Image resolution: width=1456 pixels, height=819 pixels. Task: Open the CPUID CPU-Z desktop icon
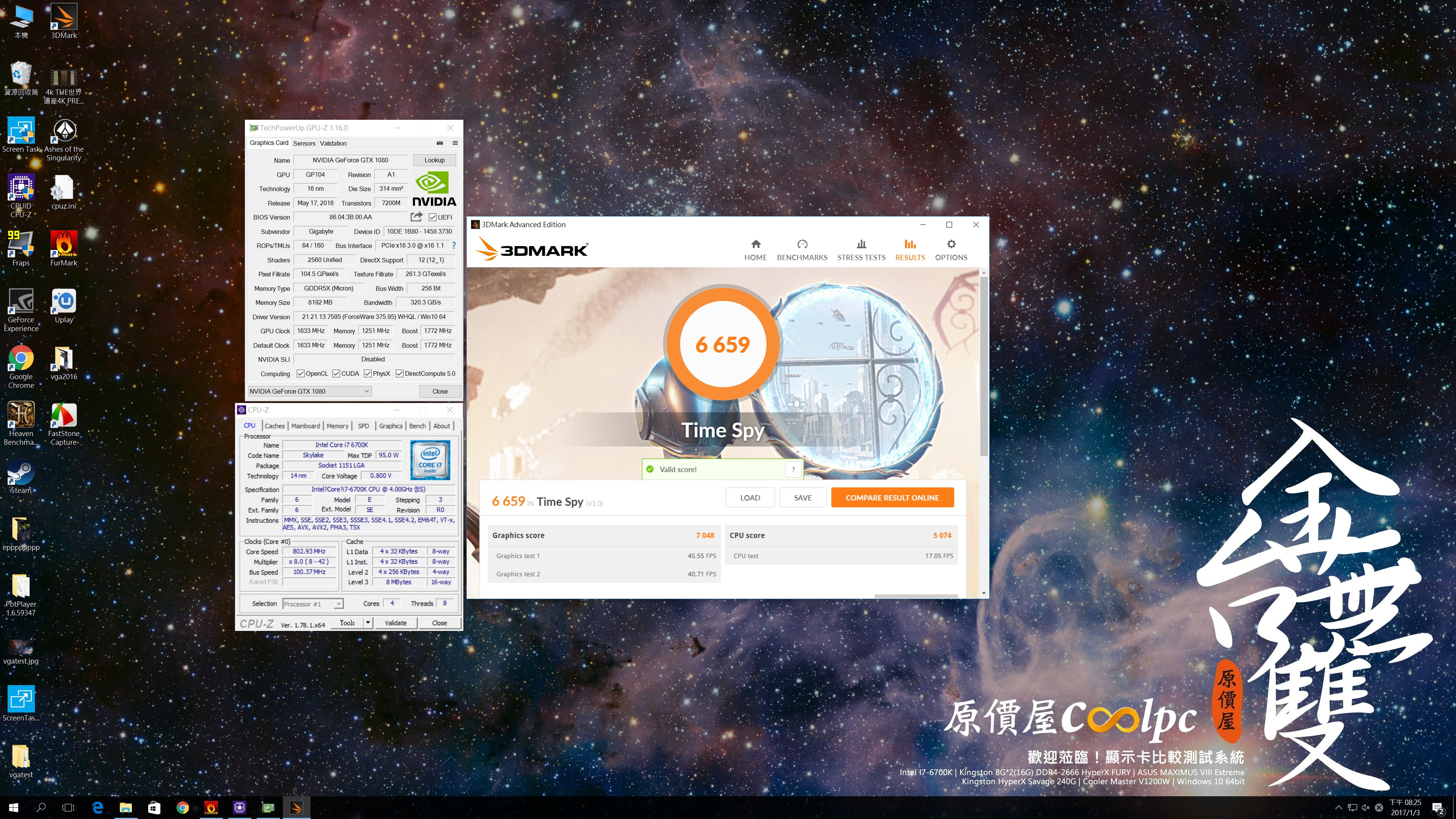coord(21,196)
